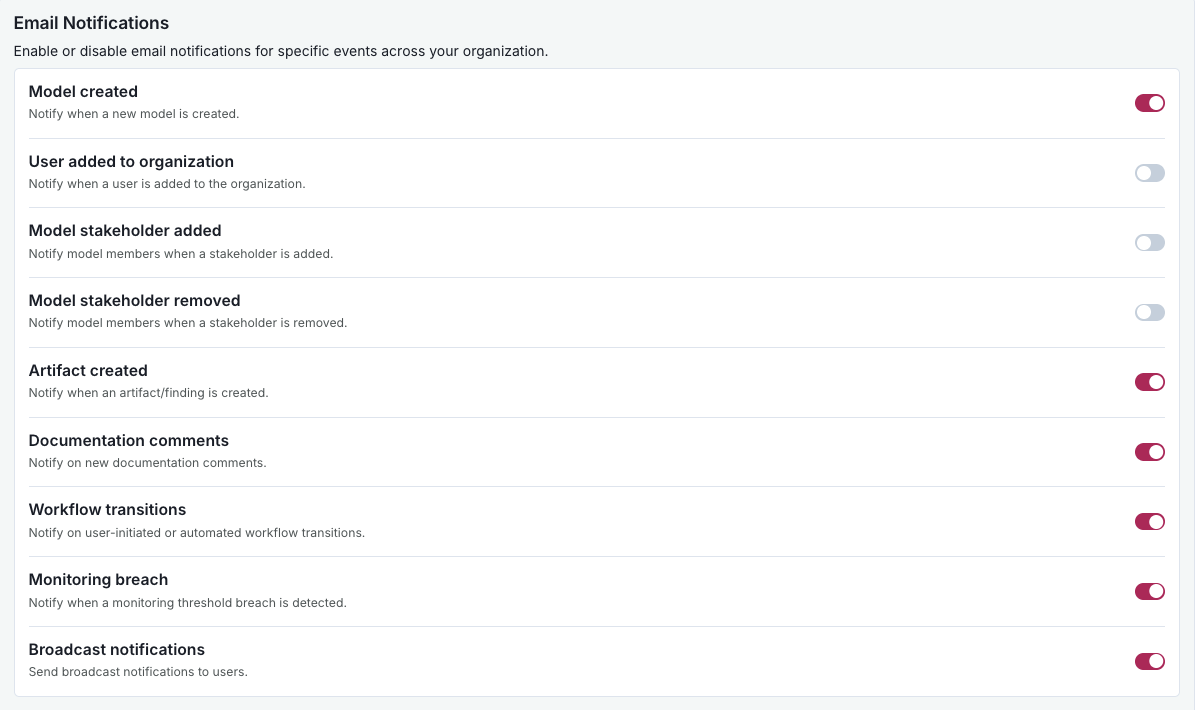Disable the Model created notification toggle

pyautogui.click(x=1149, y=103)
